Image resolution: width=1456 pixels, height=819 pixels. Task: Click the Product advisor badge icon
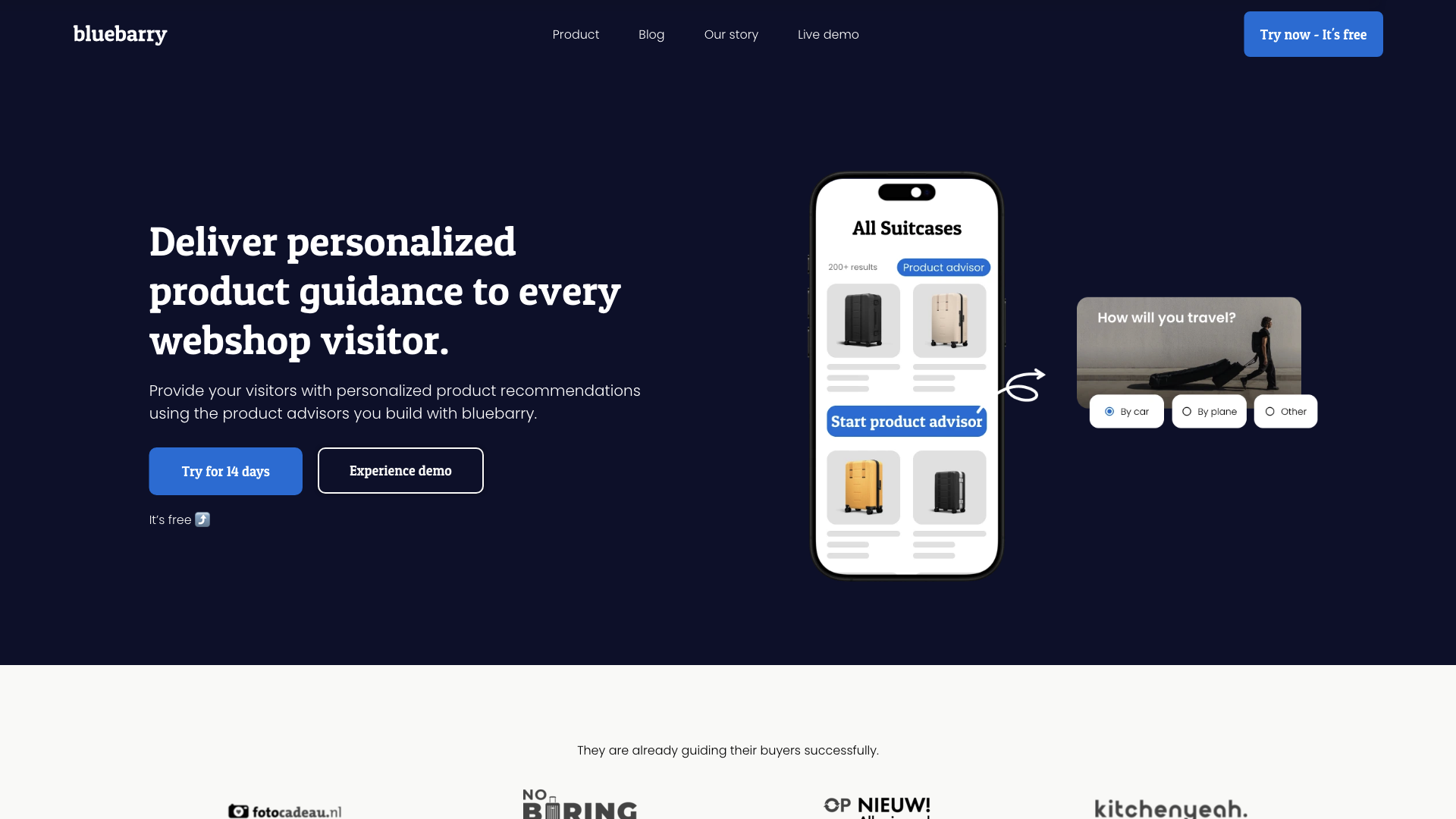pyautogui.click(x=943, y=267)
